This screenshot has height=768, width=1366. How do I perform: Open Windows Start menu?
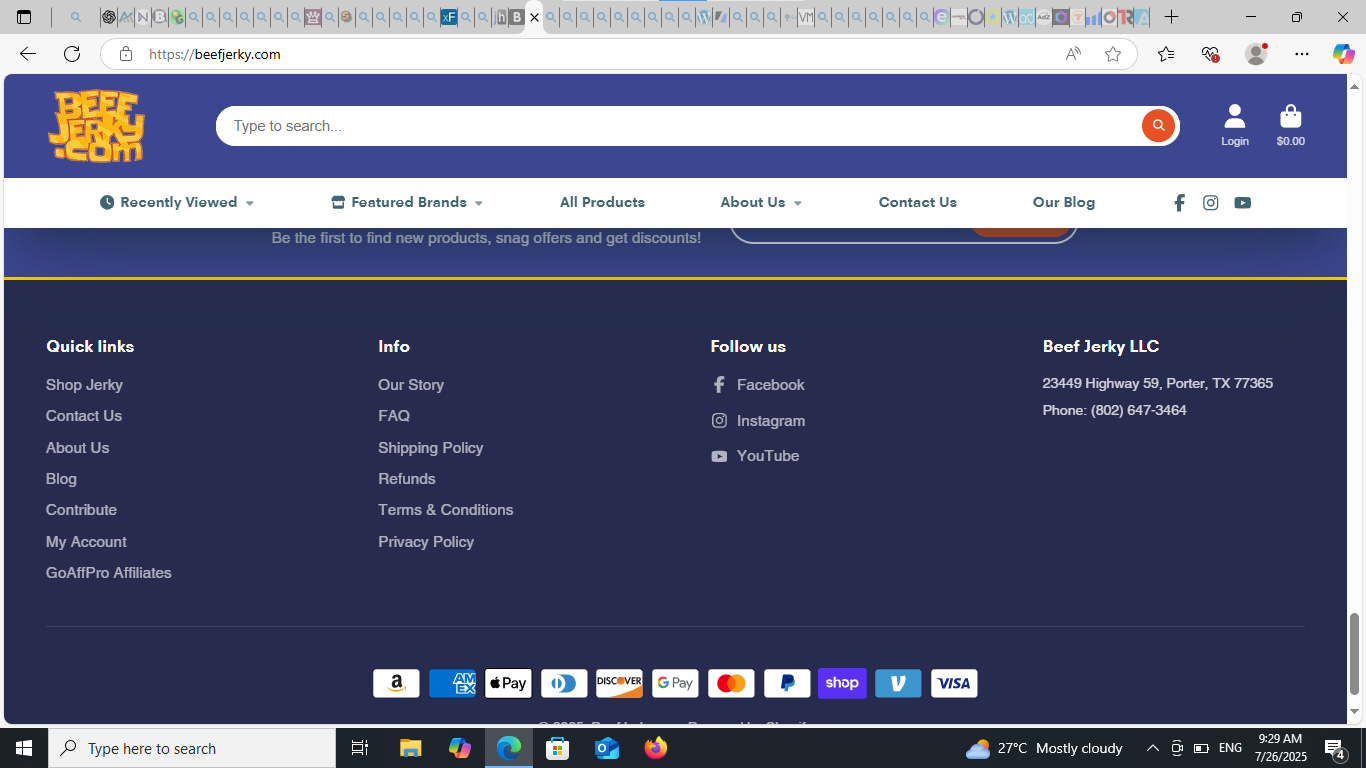24,748
